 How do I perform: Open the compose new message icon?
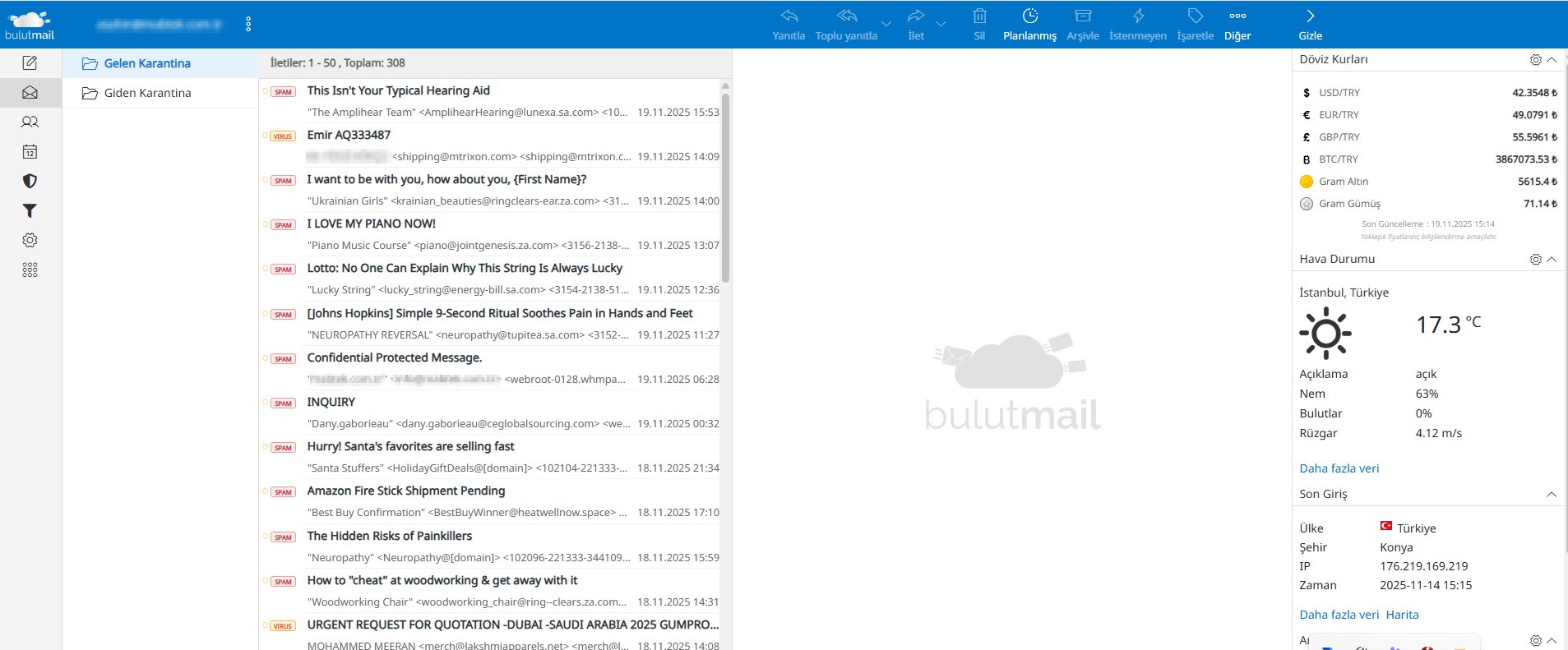coord(30,62)
